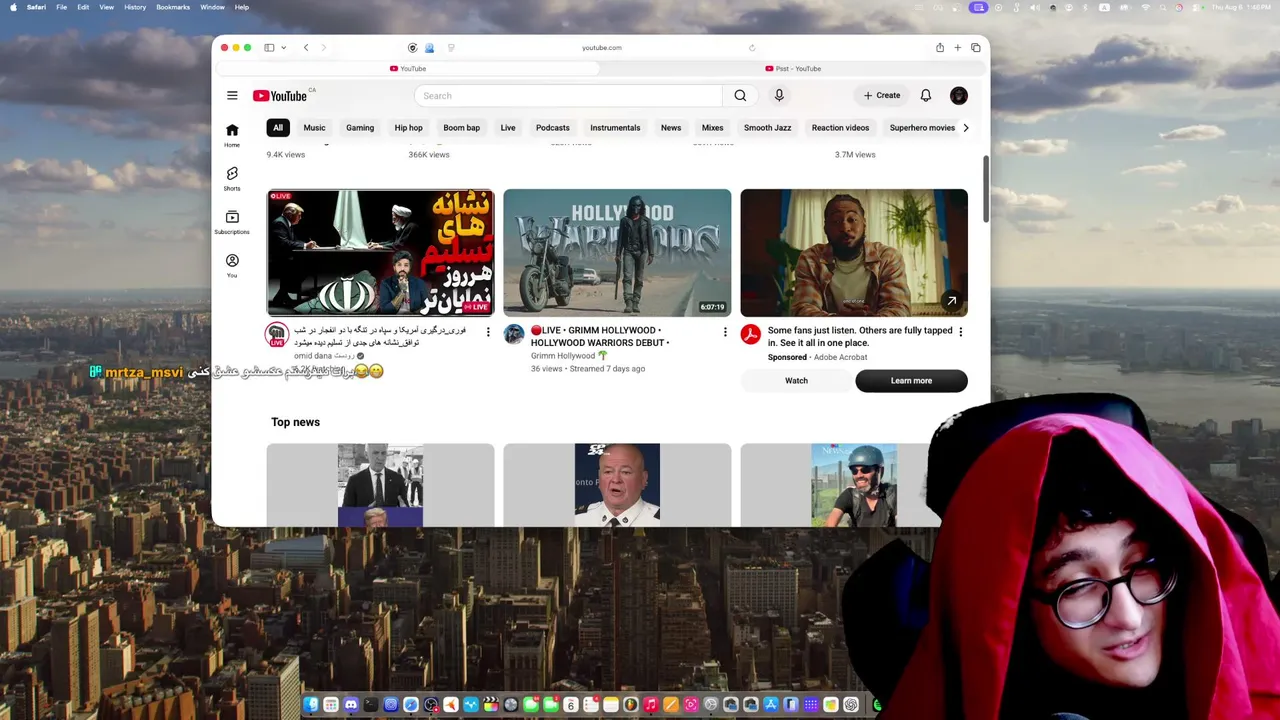Open Subscriptions in YouTube sidebar
Image resolution: width=1280 pixels, height=720 pixels.
point(232,222)
